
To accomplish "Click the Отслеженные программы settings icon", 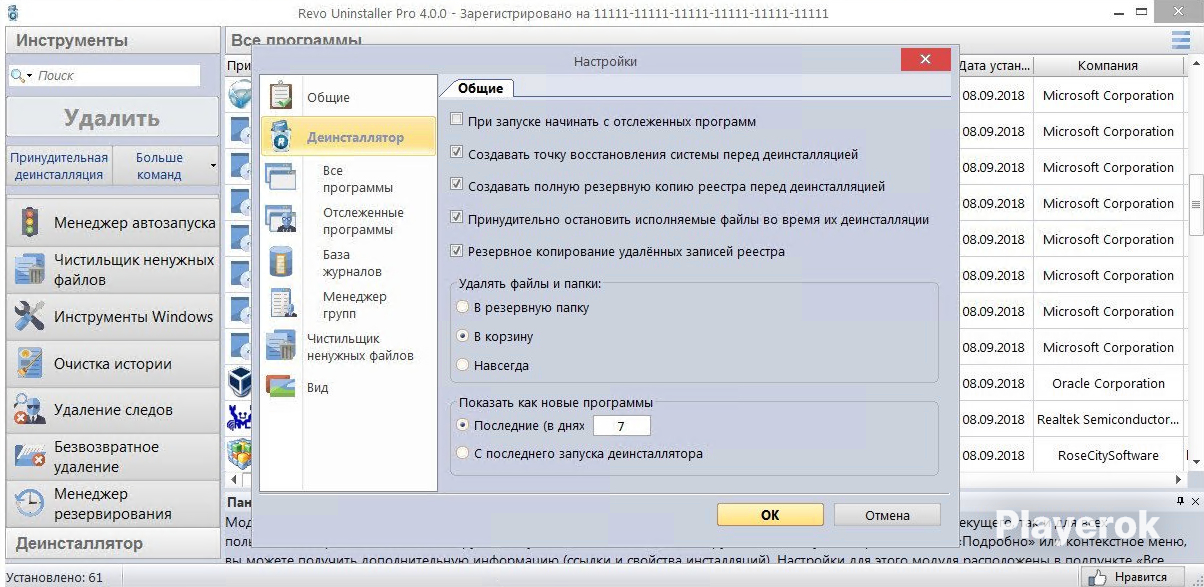I will [281, 219].
